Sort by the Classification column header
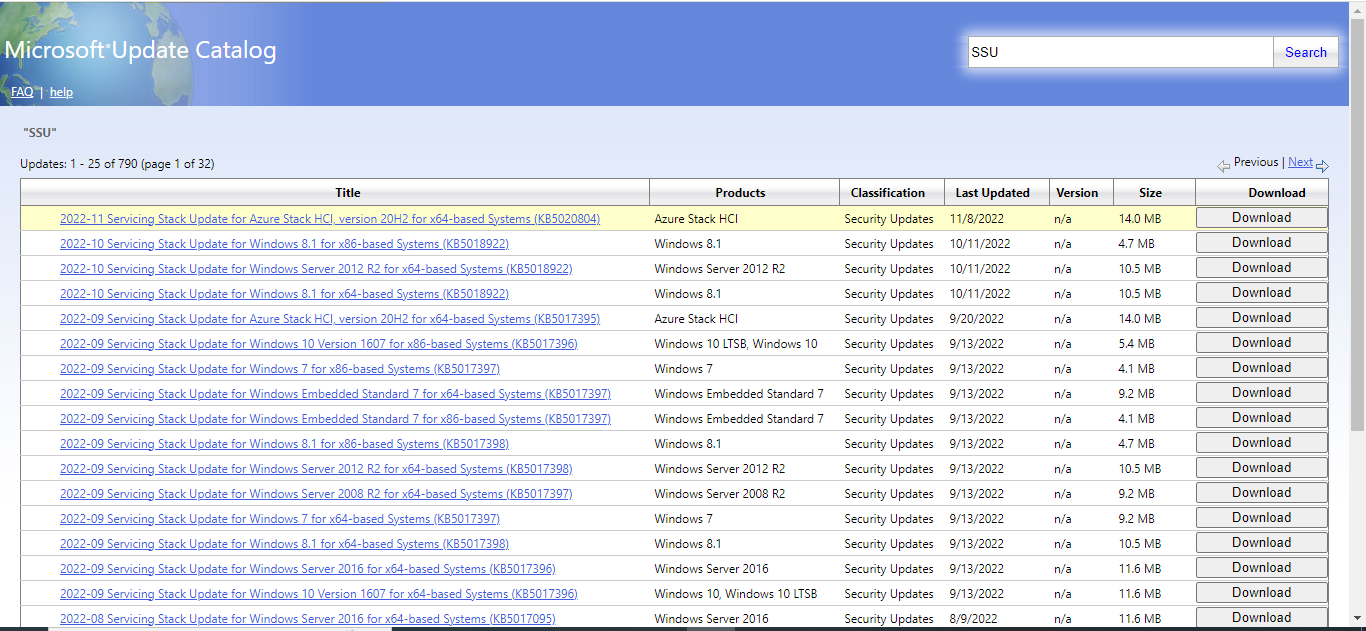This screenshot has width=1366, height=631. pos(888,193)
